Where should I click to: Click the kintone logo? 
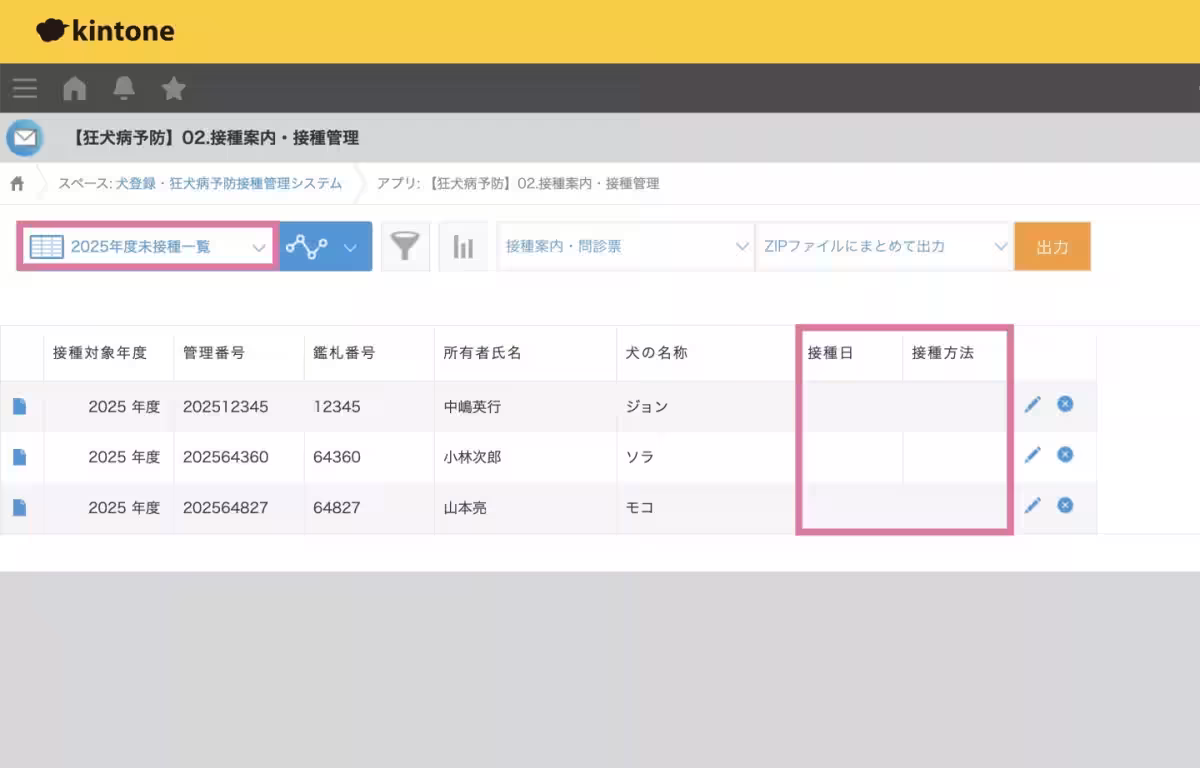(x=105, y=31)
